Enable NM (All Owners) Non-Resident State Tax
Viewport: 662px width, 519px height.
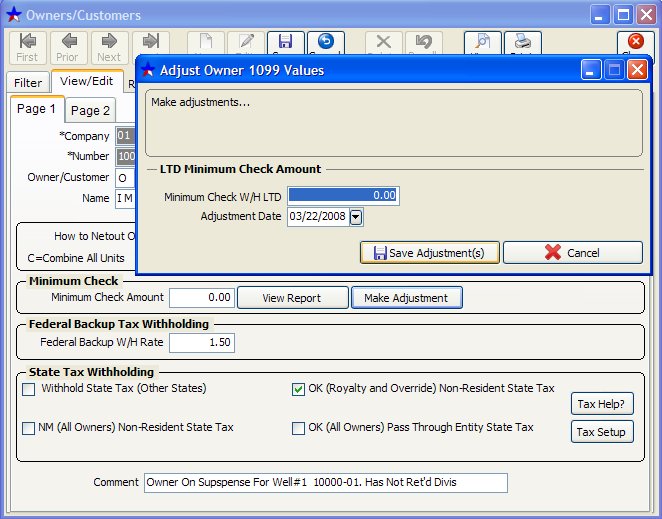tap(29, 428)
